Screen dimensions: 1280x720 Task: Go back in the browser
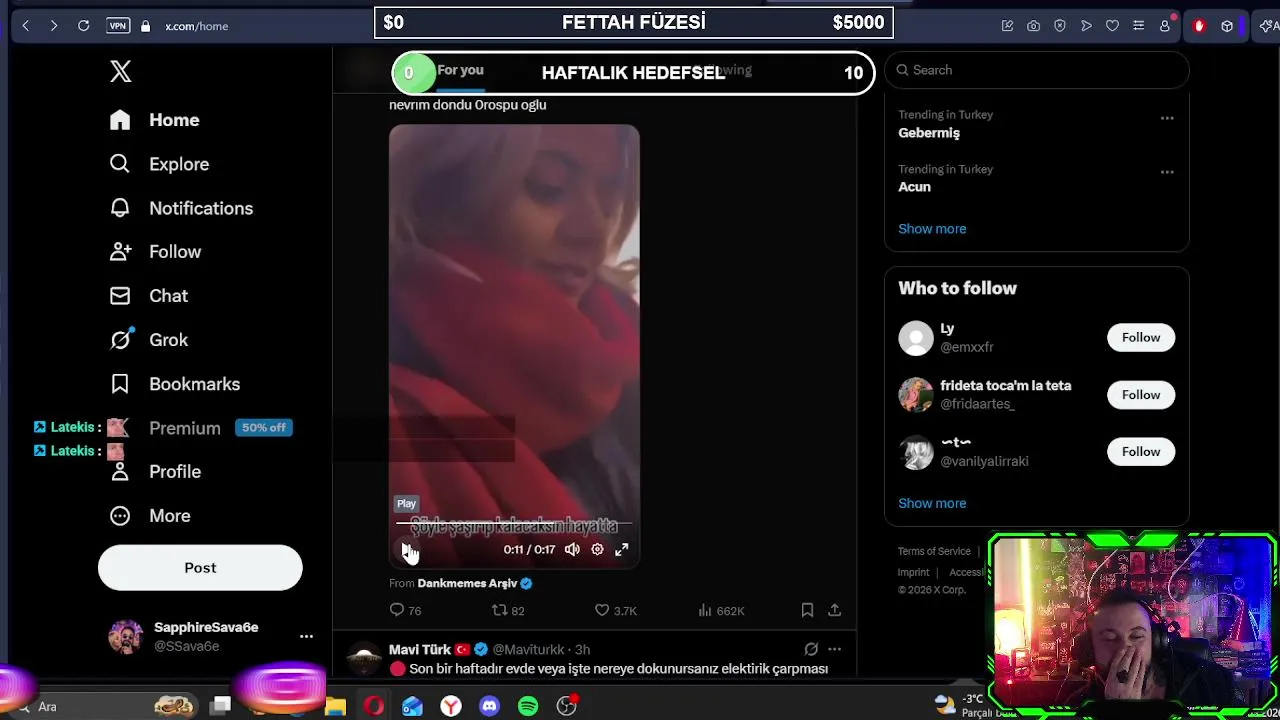(25, 26)
